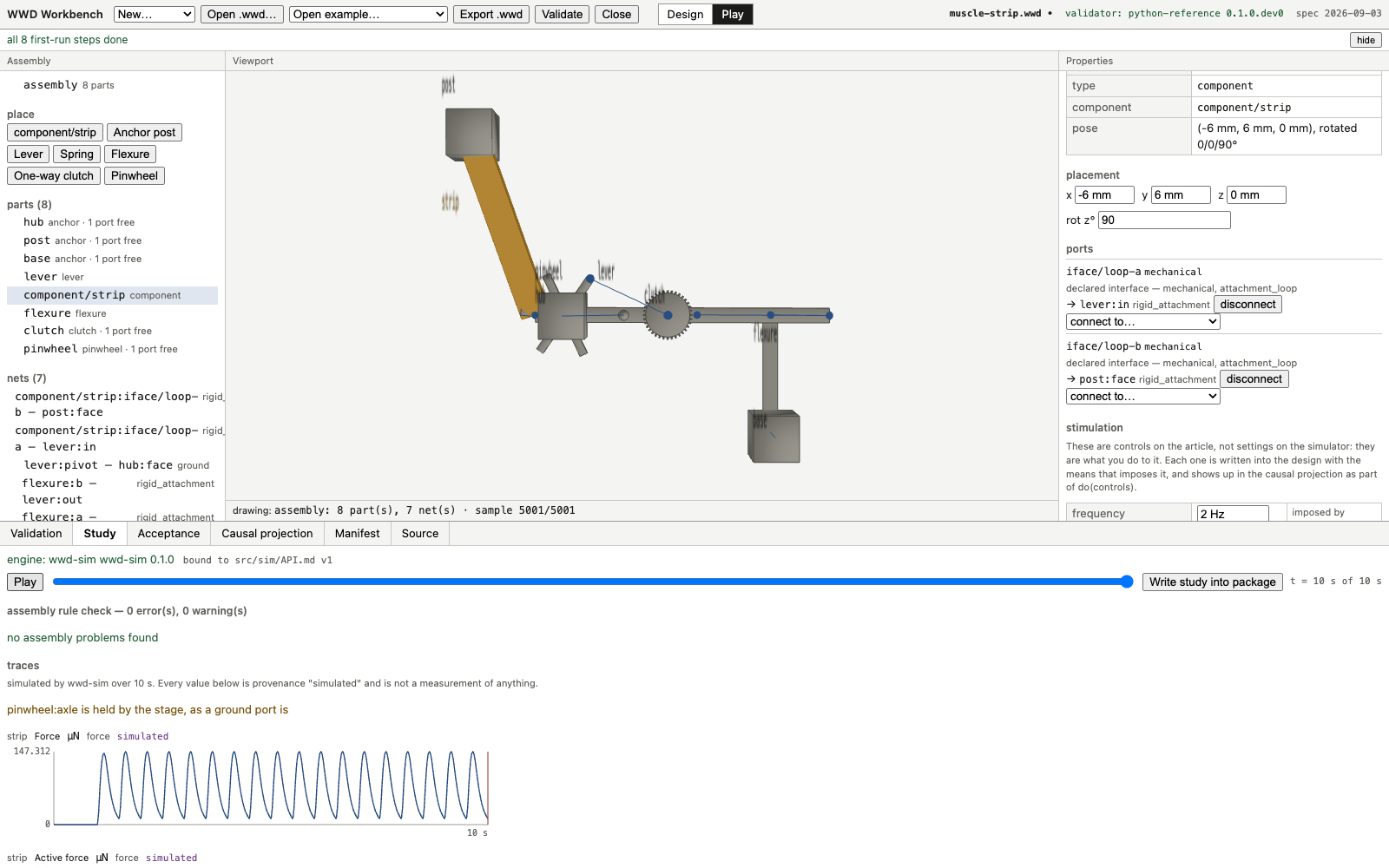Expand loop-a 'connect to…' dropdown
The height and width of the screenshot is (868, 1389).
coord(1143,322)
